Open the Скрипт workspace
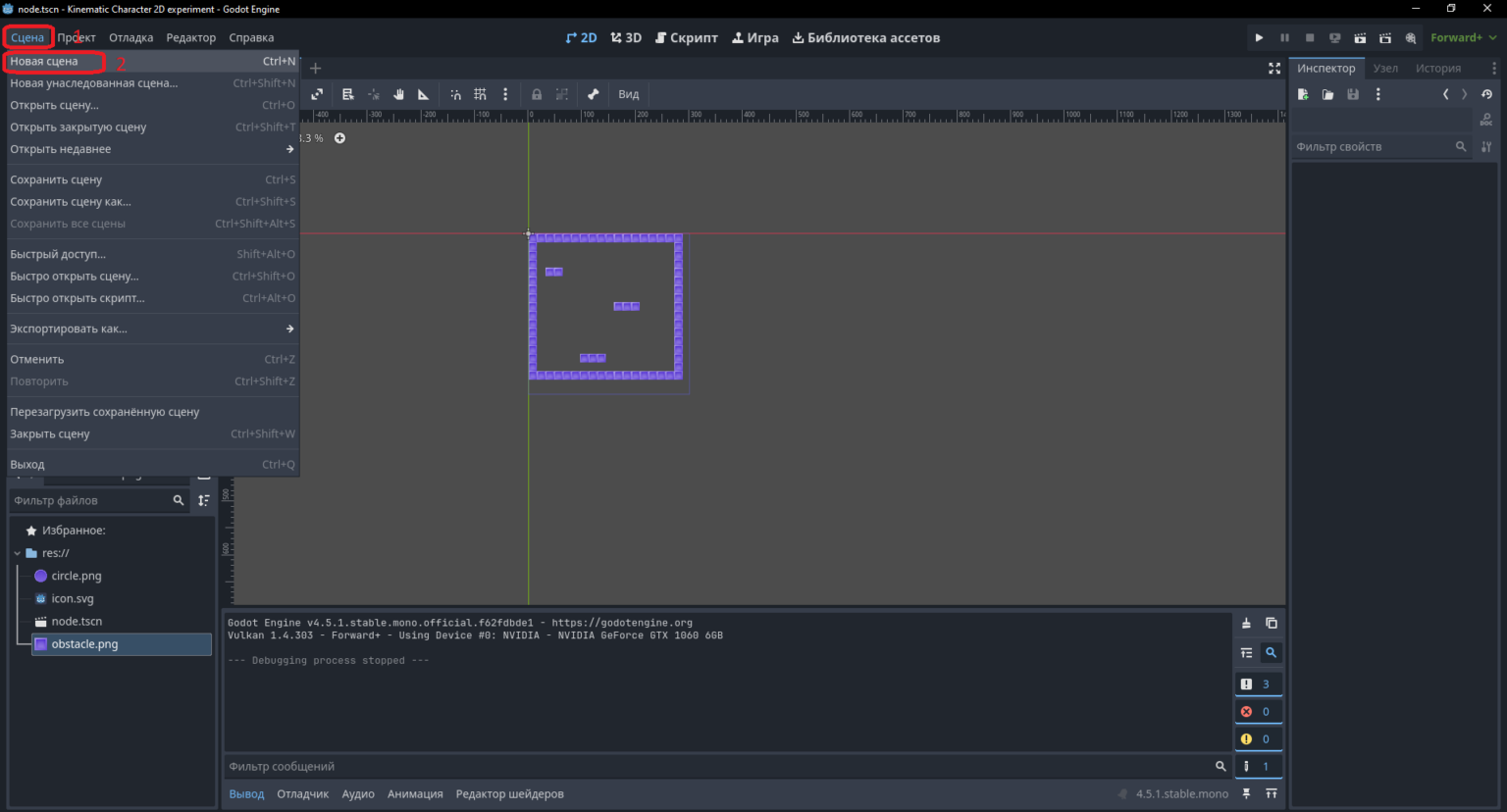Screen dimensions: 1507x812 tap(687, 38)
